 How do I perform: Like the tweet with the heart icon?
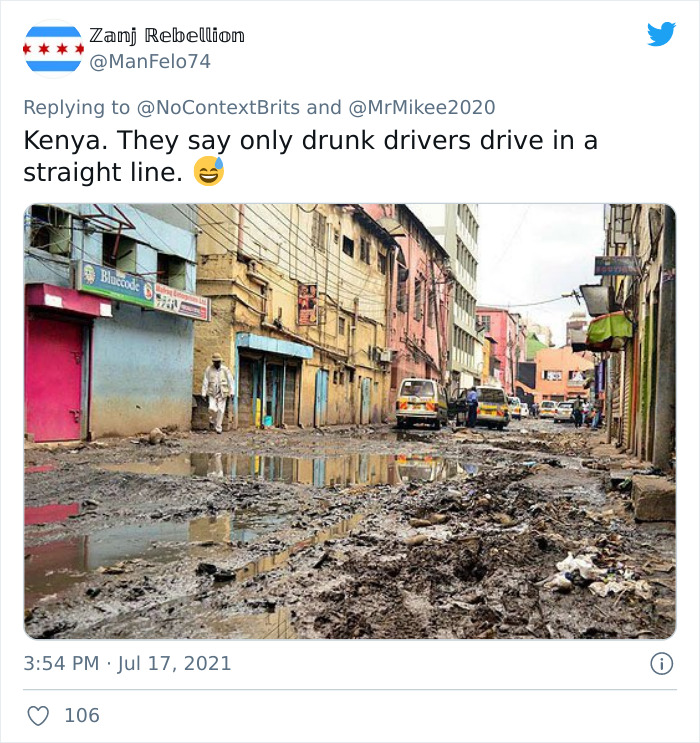38,716
